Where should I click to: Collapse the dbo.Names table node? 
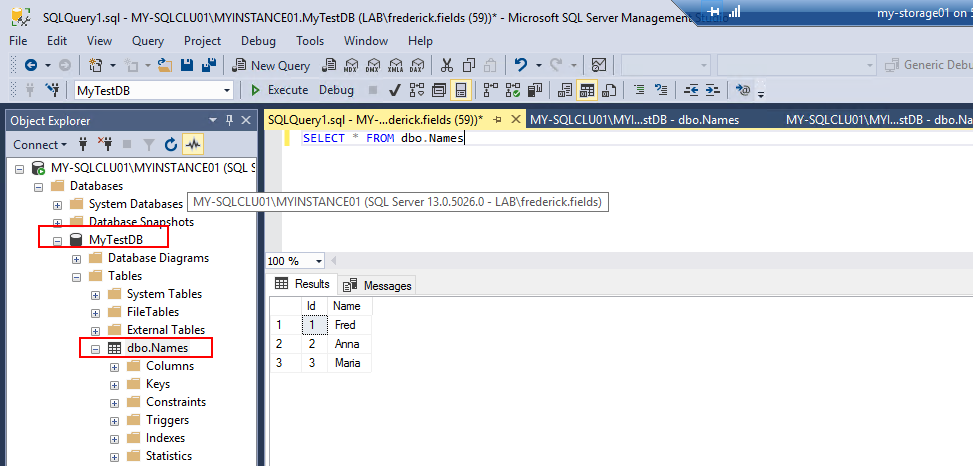[x=95, y=349]
